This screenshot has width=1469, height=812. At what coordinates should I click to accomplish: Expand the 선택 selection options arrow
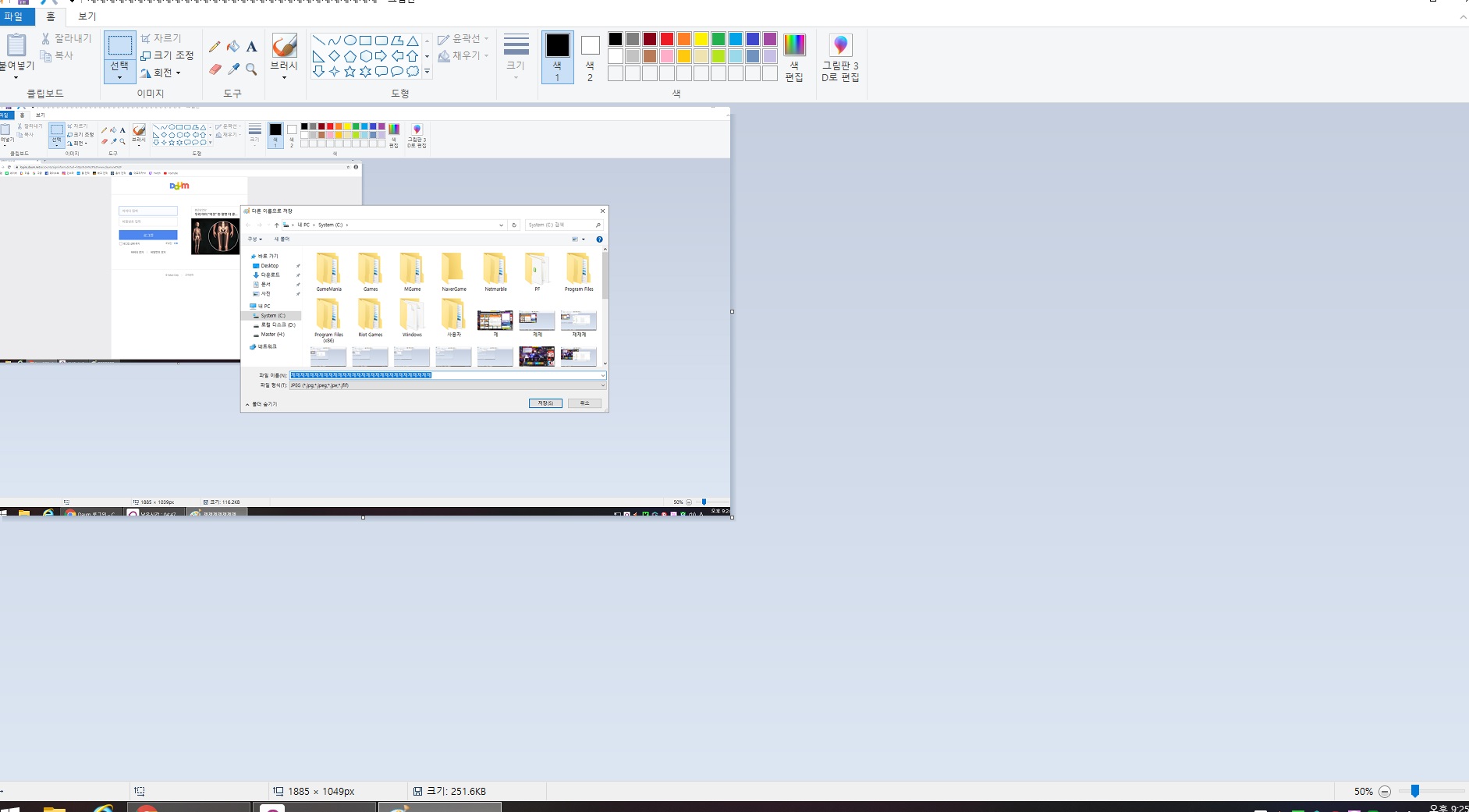click(119, 77)
